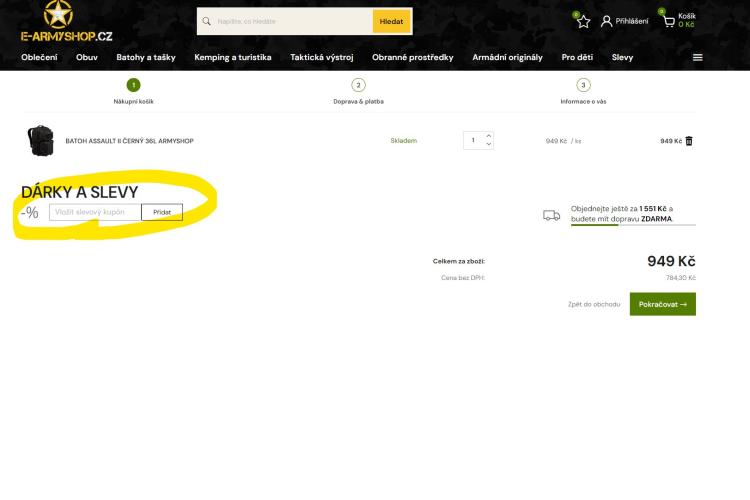Go to step 2 Doprava & platba
The image size is (750, 500).
click(358, 91)
